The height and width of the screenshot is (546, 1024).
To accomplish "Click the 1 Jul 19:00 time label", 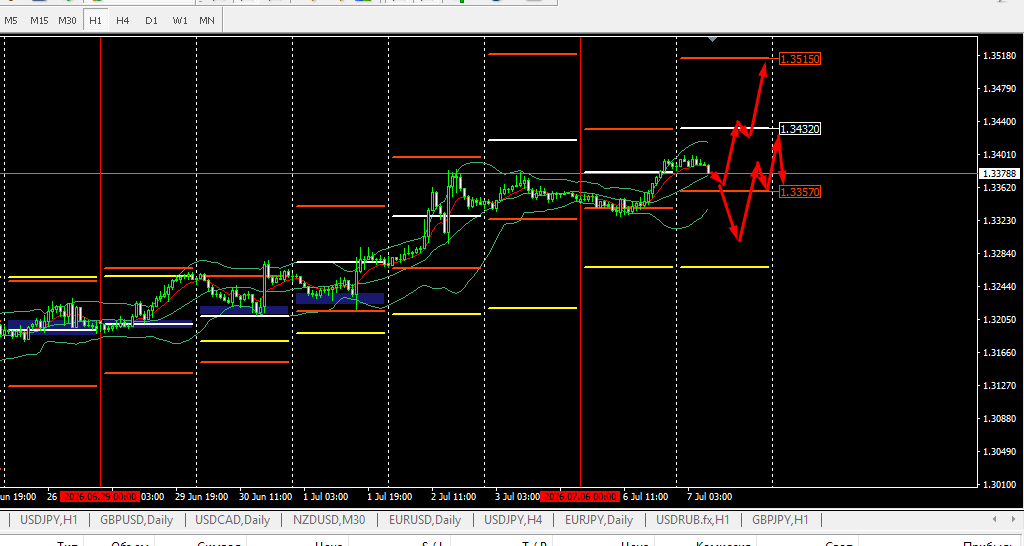I will [x=389, y=496].
